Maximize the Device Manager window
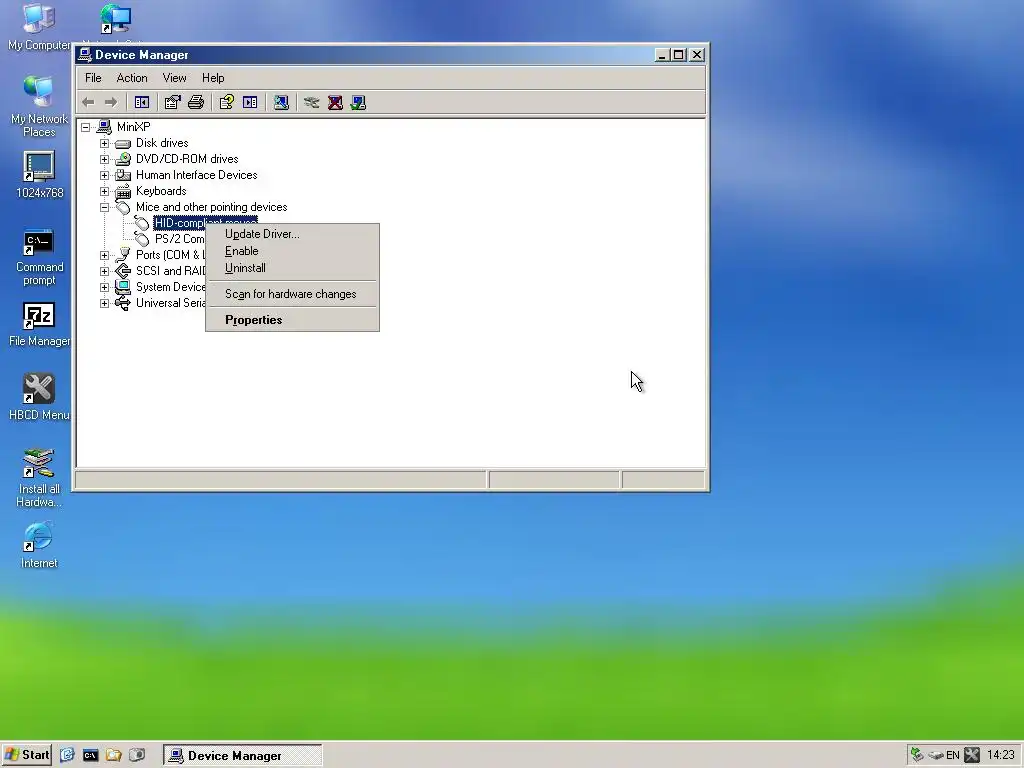 tap(679, 55)
